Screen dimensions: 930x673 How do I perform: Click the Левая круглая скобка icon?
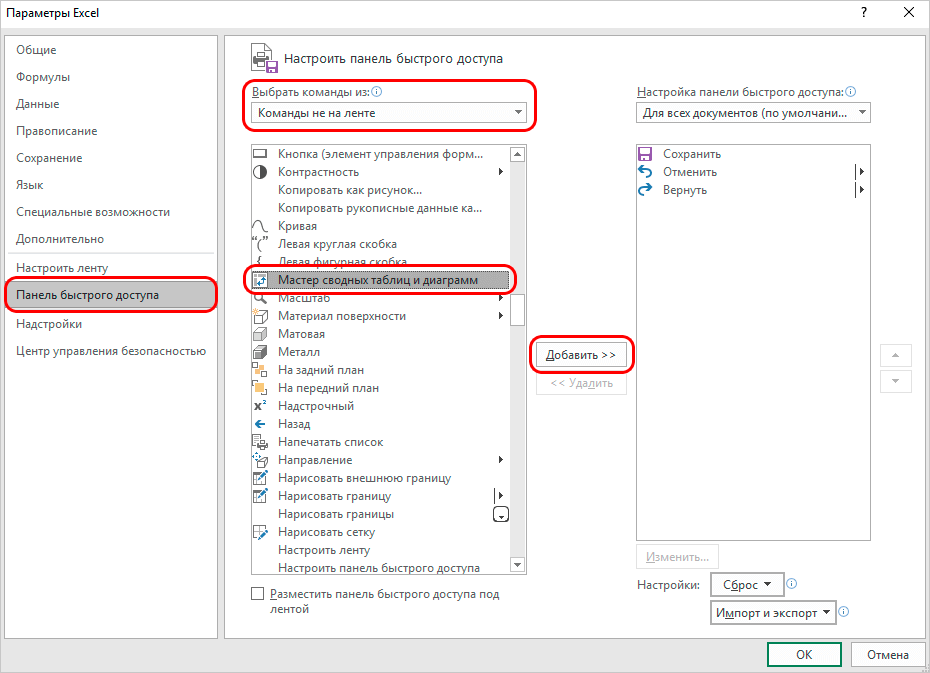pyautogui.click(x=260, y=244)
